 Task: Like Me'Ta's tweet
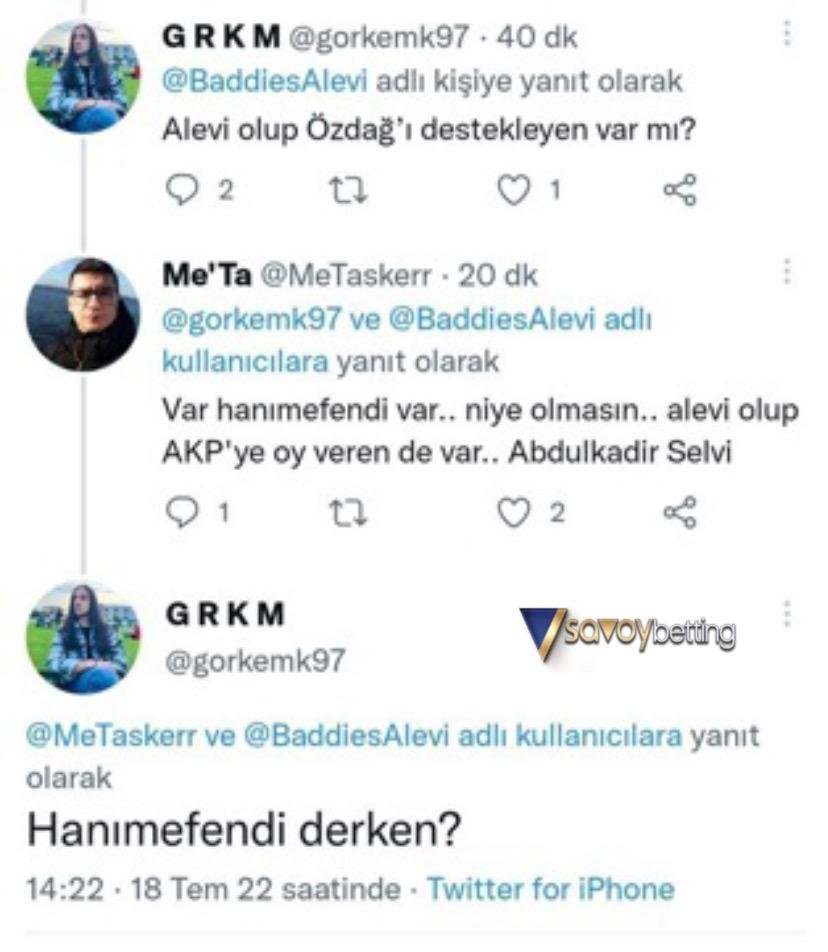tap(513, 512)
